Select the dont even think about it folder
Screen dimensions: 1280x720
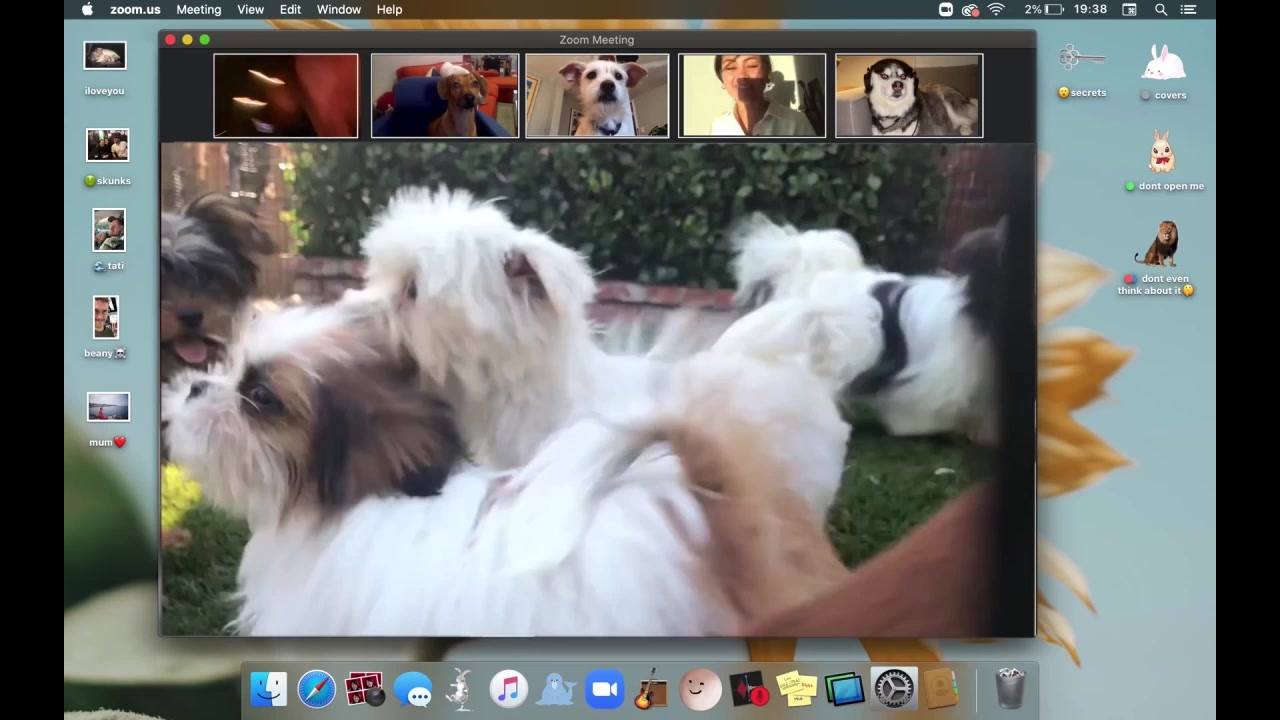coord(1156,258)
